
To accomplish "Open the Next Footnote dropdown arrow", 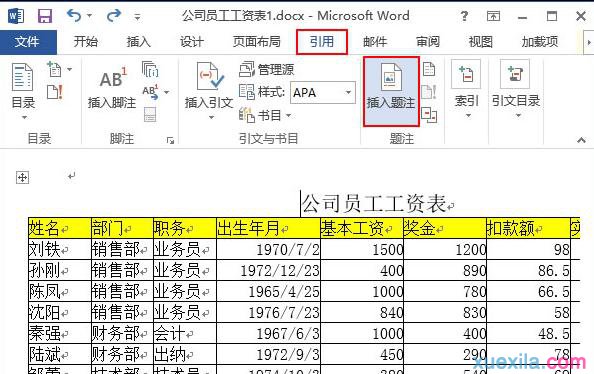I will point(166,92).
